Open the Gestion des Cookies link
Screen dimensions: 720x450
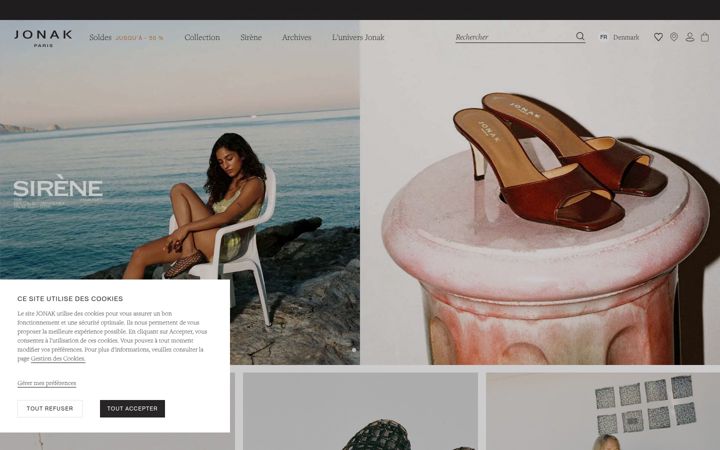click(58, 359)
